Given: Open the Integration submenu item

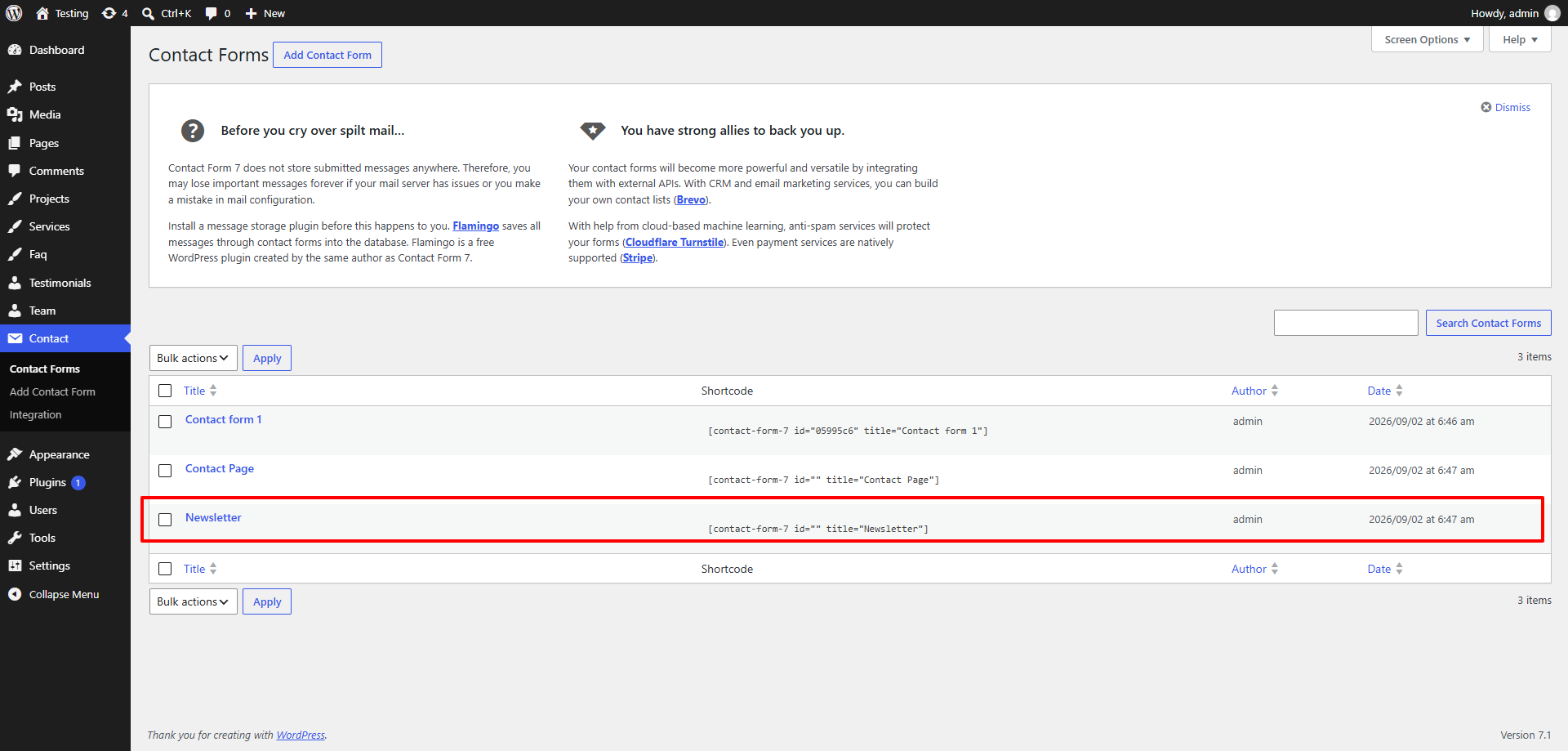Looking at the screenshot, I should tap(35, 415).
